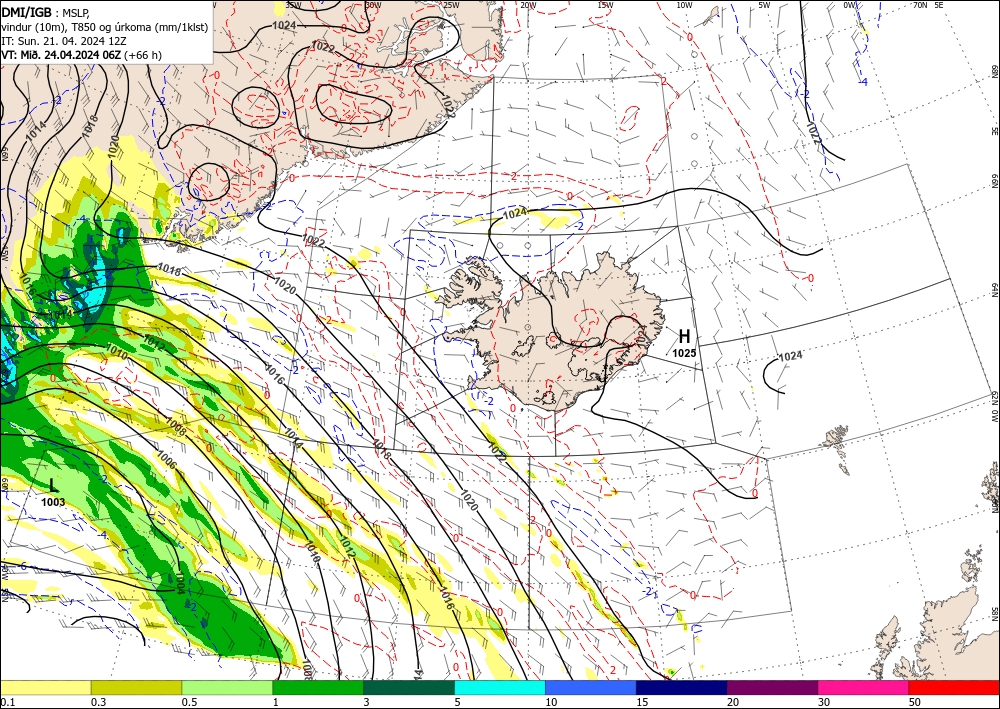
Task: Click the L low-pressure marker in the southwest
Action: 54,485
